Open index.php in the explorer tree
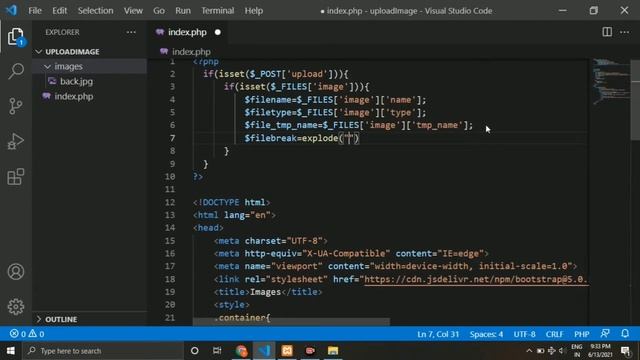This screenshot has height=360, width=640. pos(73,96)
